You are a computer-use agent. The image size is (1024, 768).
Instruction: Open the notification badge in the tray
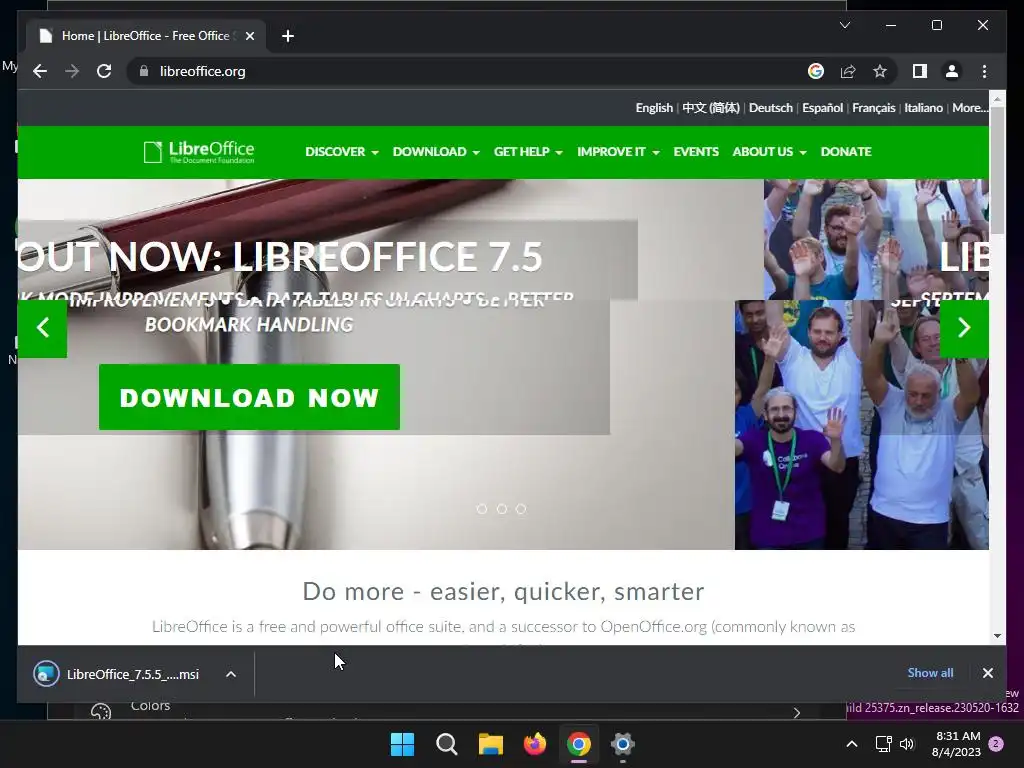coord(997,744)
